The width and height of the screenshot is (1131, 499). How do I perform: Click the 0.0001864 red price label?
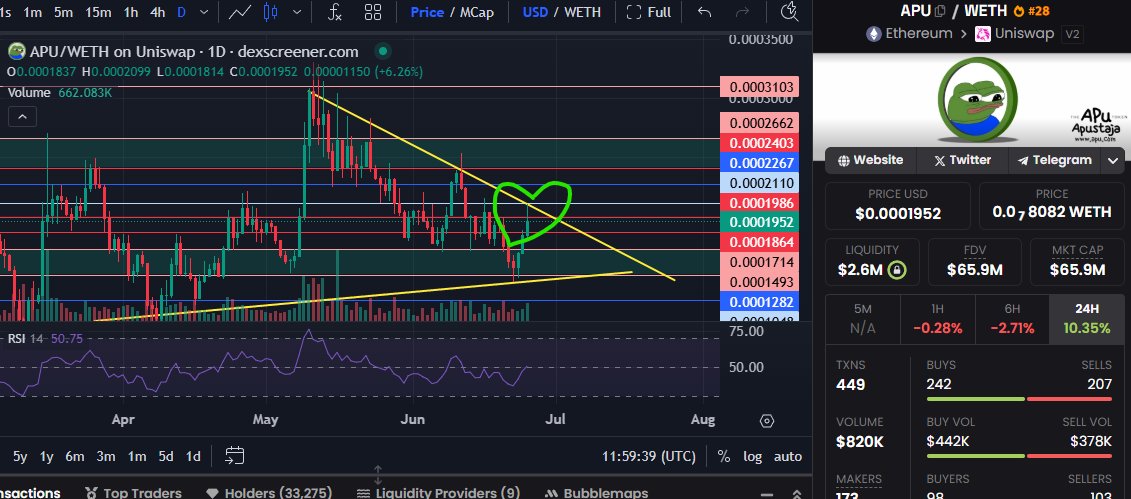pos(762,242)
